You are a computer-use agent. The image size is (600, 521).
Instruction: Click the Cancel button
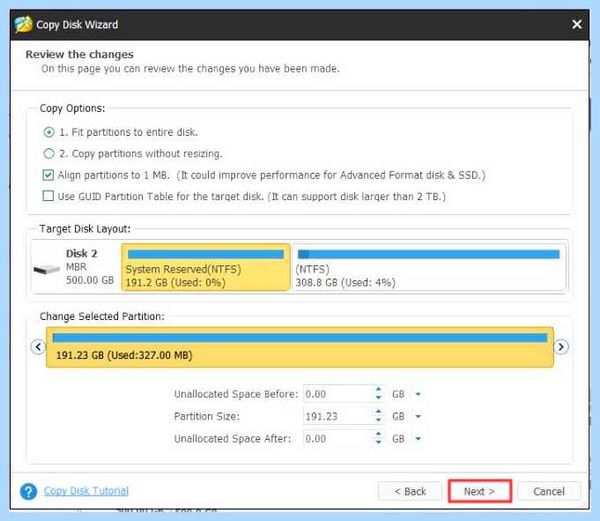[x=549, y=492]
